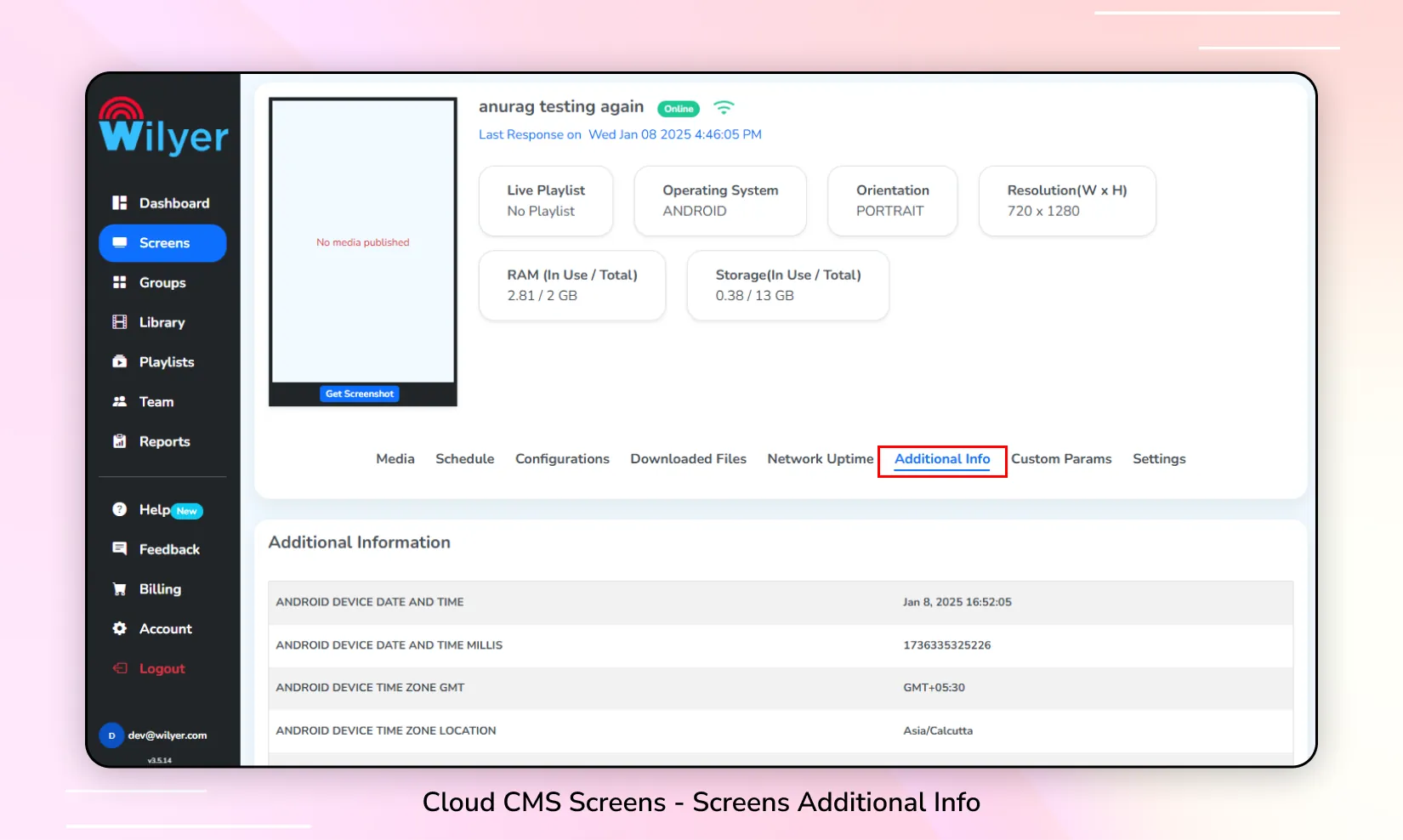Click dev@wilyer.com account email
Viewport: 1403px width, 840px height.
(x=168, y=735)
